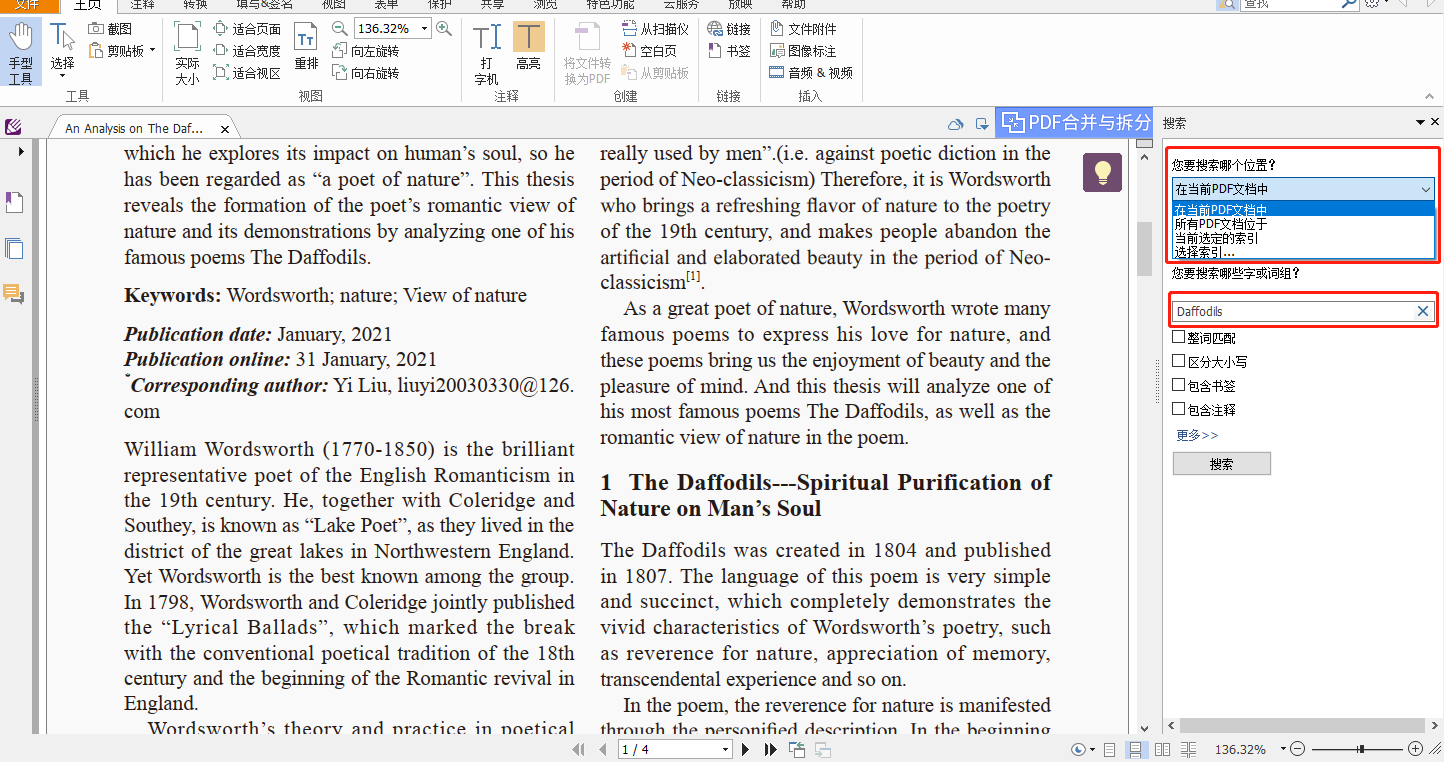Go to next page using arrow
This screenshot has width=1444, height=762.
[x=745, y=749]
